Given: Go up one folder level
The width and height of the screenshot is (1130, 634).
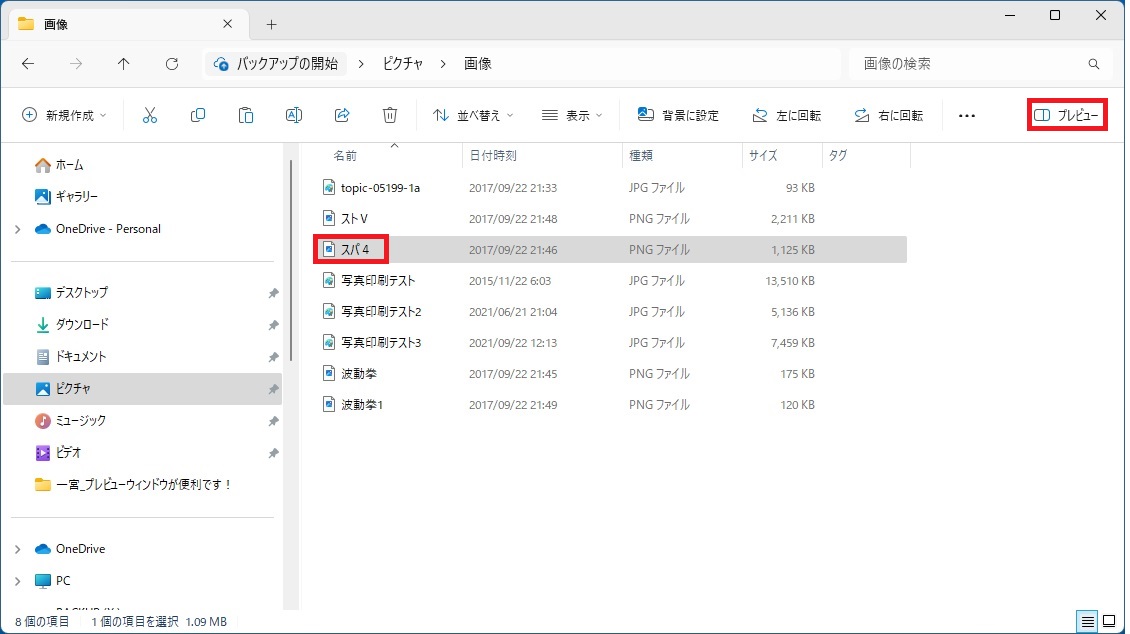Looking at the screenshot, I should click(124, 64).
